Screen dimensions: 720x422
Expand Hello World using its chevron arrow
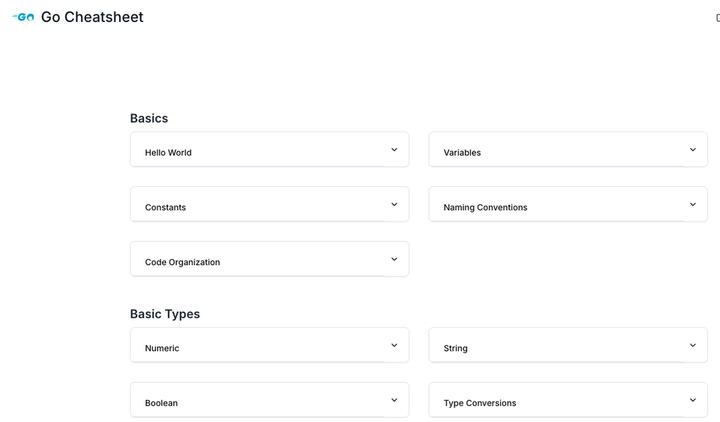coord(394,150)
